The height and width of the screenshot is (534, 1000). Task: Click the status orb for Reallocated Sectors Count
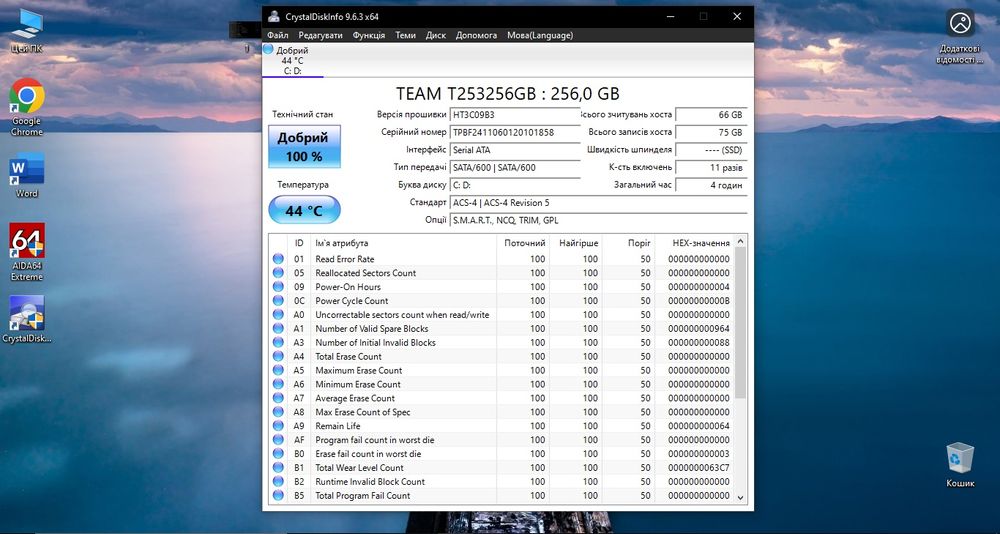pyautogui.click(x=278, y=273)
